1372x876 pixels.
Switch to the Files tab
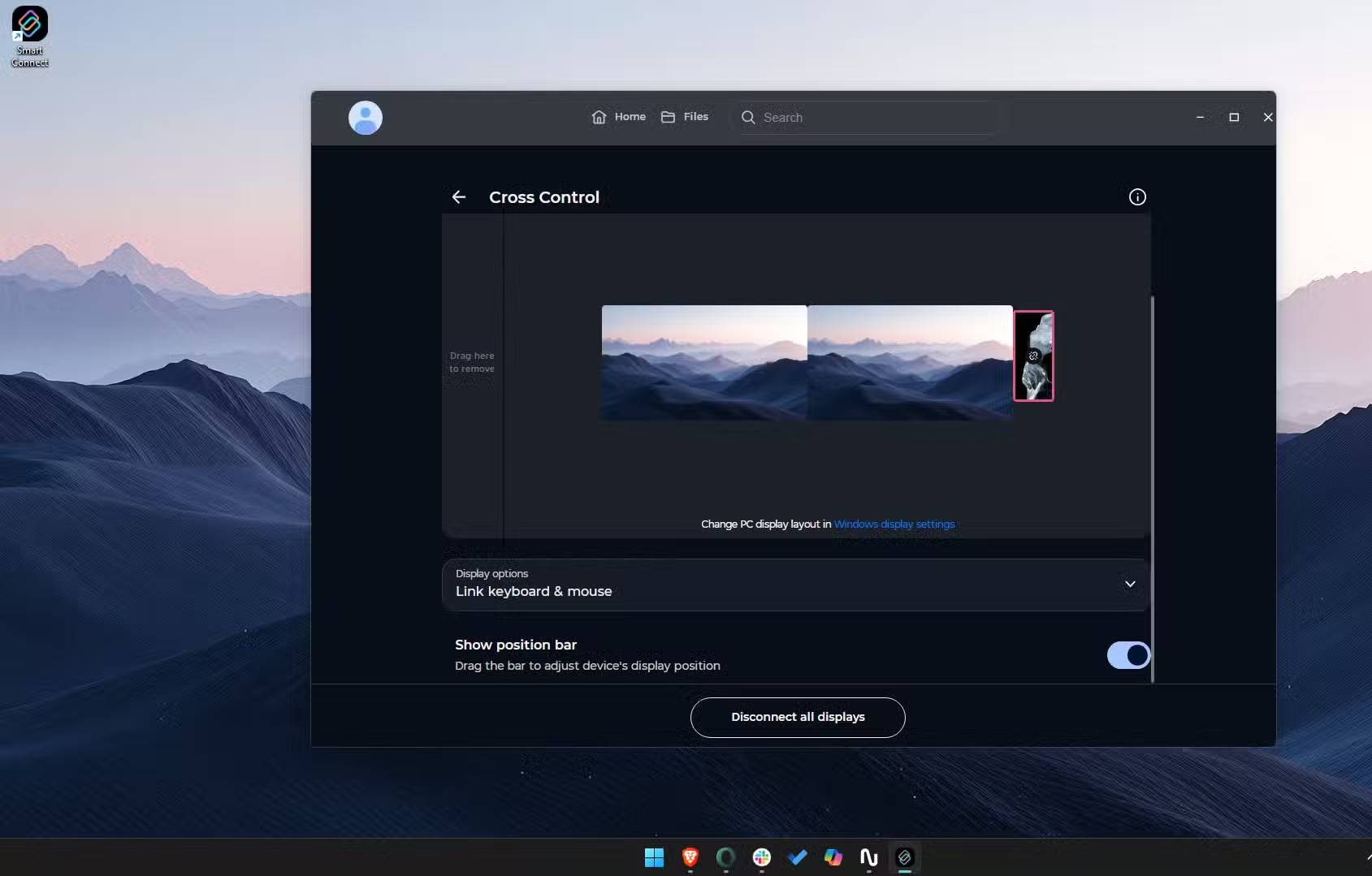pyautogui.click(x=685, y=117)
